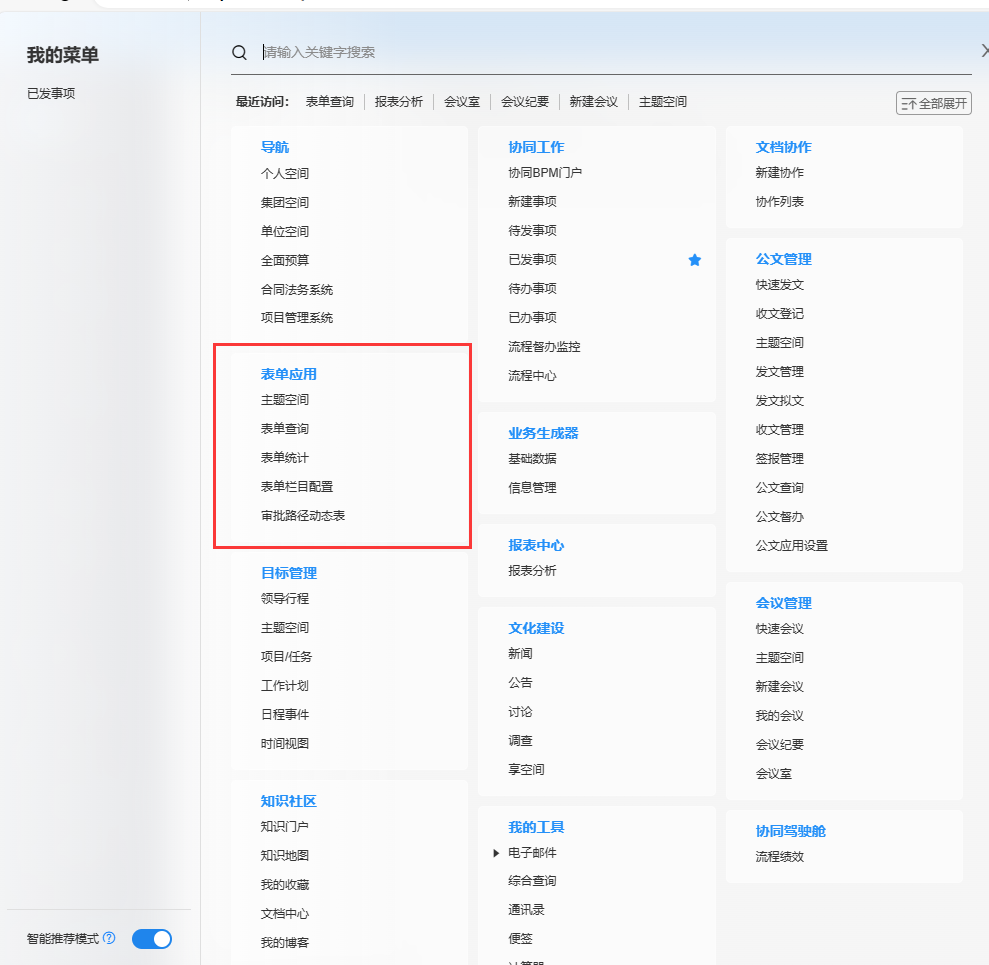Open 知识地图 in 知识社区
The height and width of the screenshot is (965, 989).
pyautogui.click(x=285, y=856)
